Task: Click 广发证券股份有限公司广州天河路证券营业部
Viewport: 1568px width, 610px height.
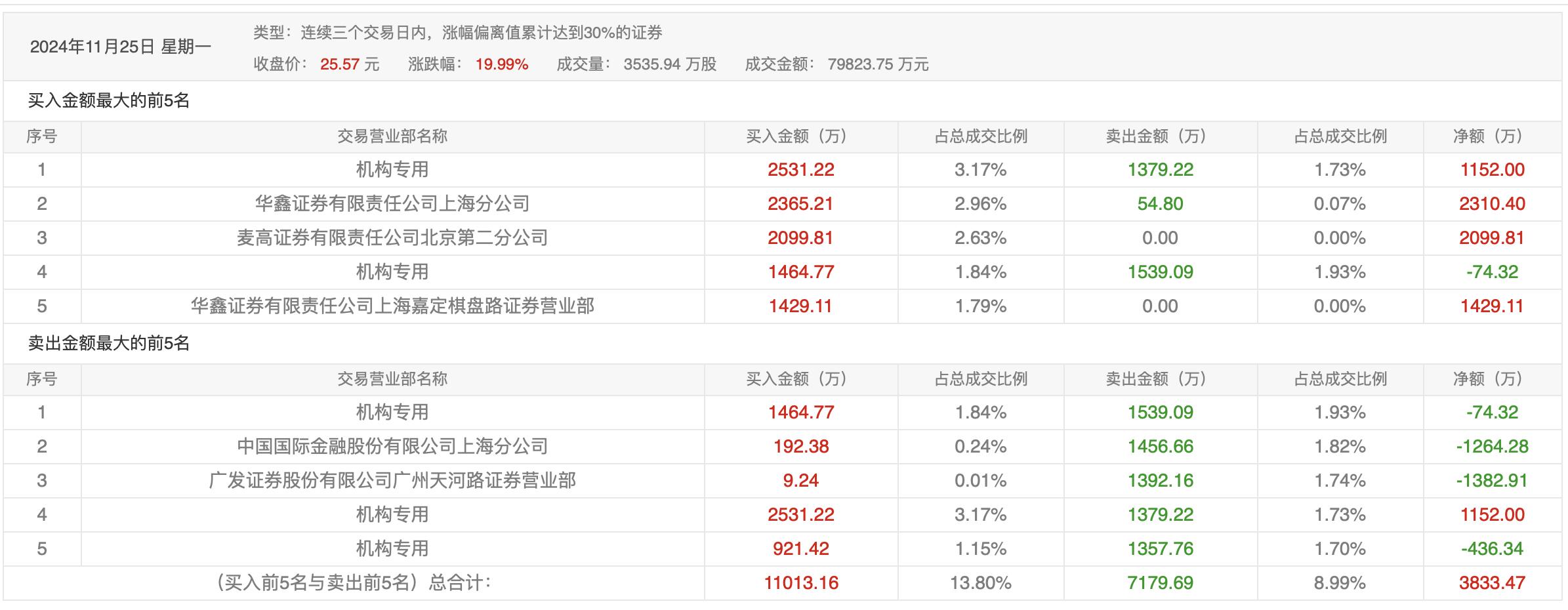Action: [x=392, y=481]
